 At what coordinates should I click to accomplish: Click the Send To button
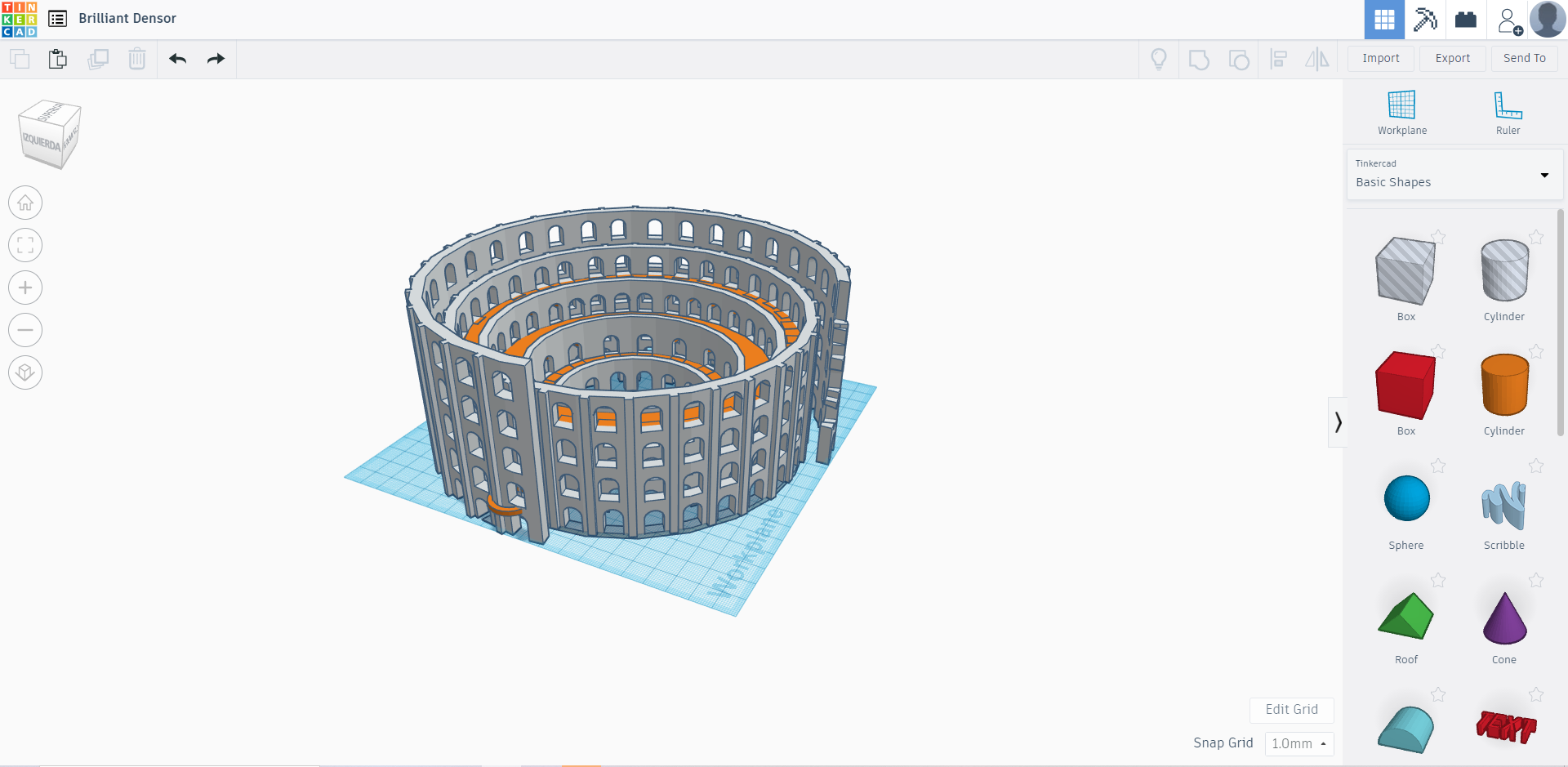[x=1525, y=58]
